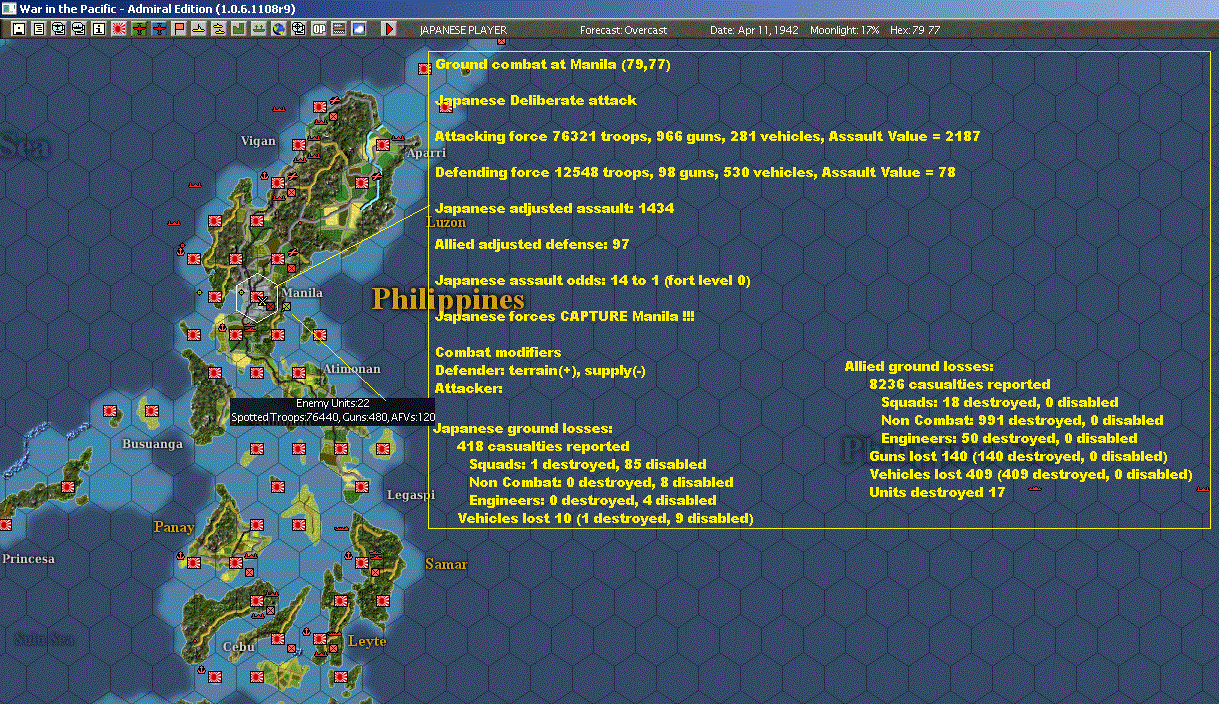Viewport: 1219px width, 704px height.
Task: Click the red flag toolbar icon
Action: point(178,29)
